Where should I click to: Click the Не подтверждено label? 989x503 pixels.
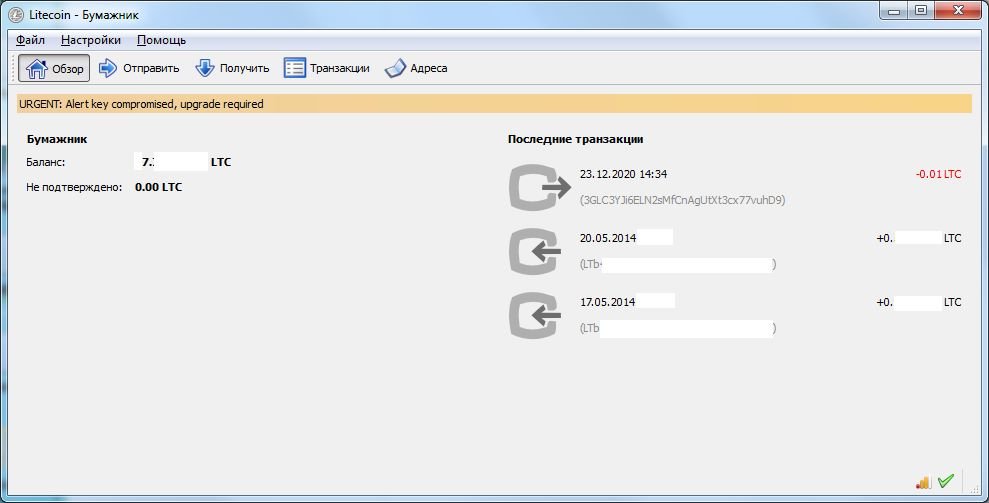pyautogui.click(x=74, y=187)
